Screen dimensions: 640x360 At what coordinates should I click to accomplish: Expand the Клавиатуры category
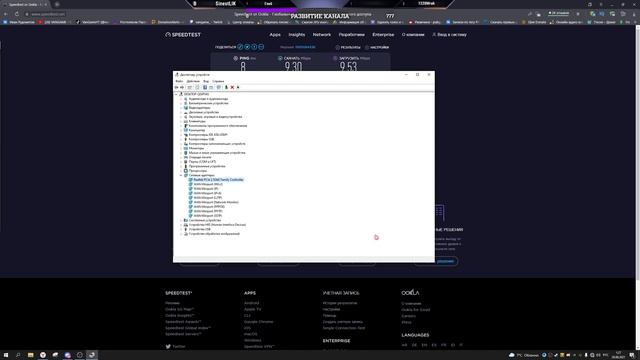[181, 121]
